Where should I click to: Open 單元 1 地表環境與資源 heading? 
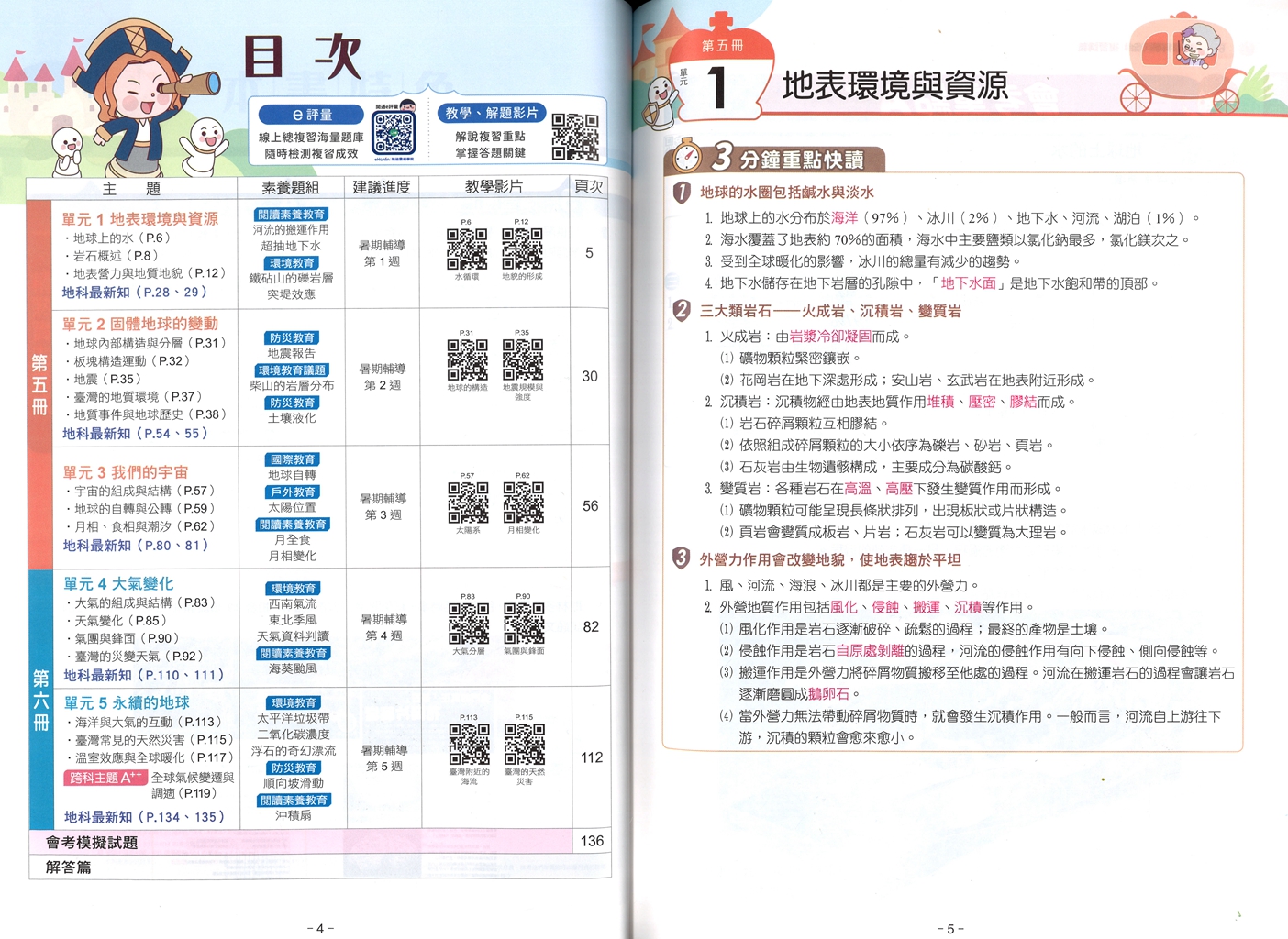[x=139, y=219]
